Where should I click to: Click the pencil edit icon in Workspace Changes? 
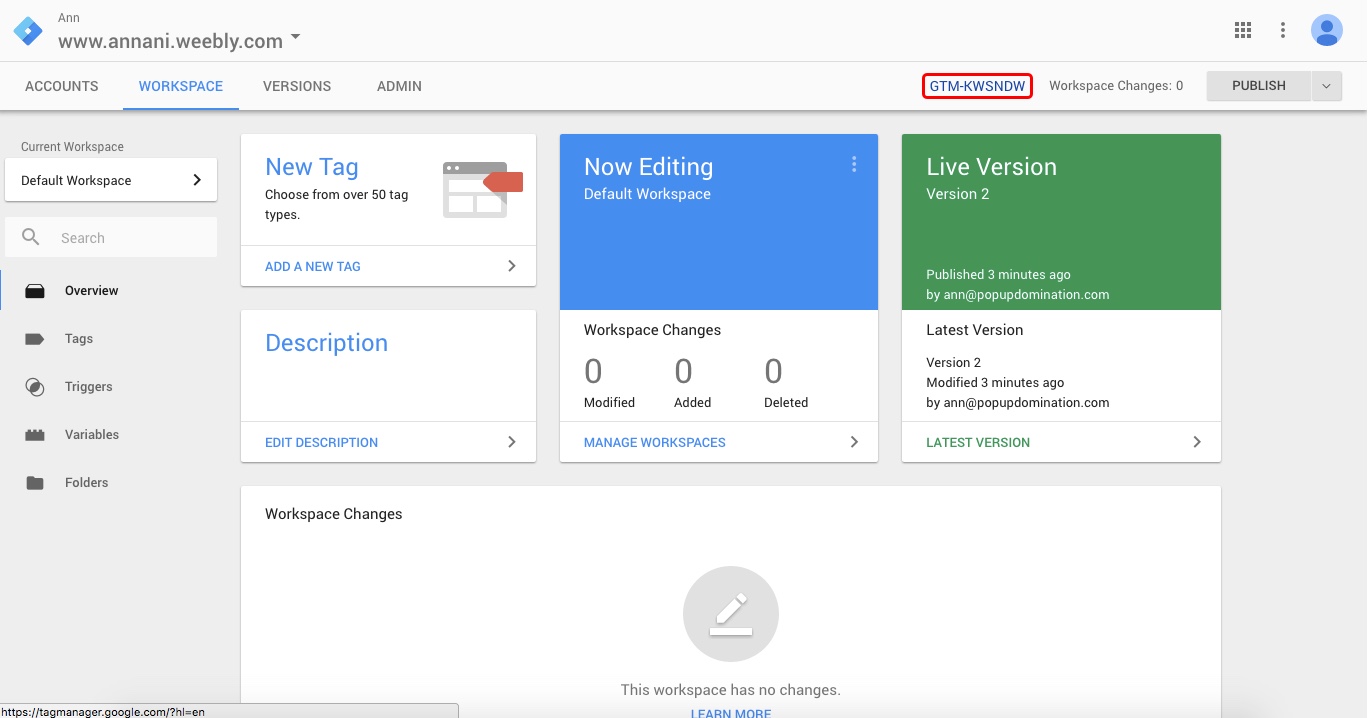point(731,614)
